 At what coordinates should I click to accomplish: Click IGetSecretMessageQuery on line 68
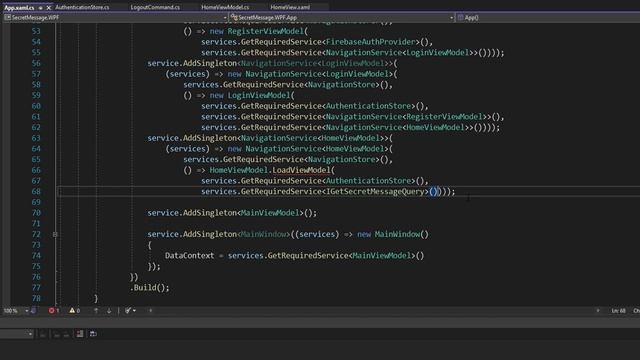click(376, 191)
